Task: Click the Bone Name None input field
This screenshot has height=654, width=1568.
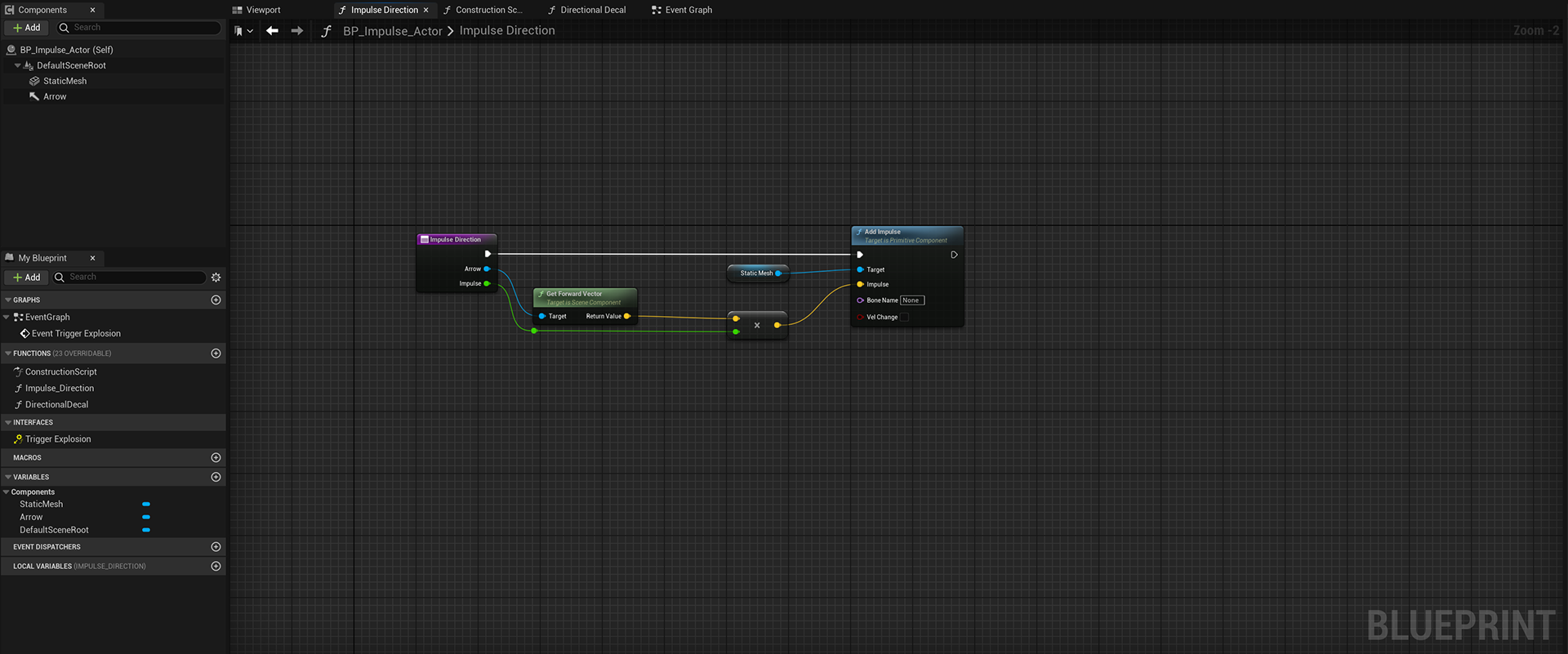Action: tap(912, 300)
